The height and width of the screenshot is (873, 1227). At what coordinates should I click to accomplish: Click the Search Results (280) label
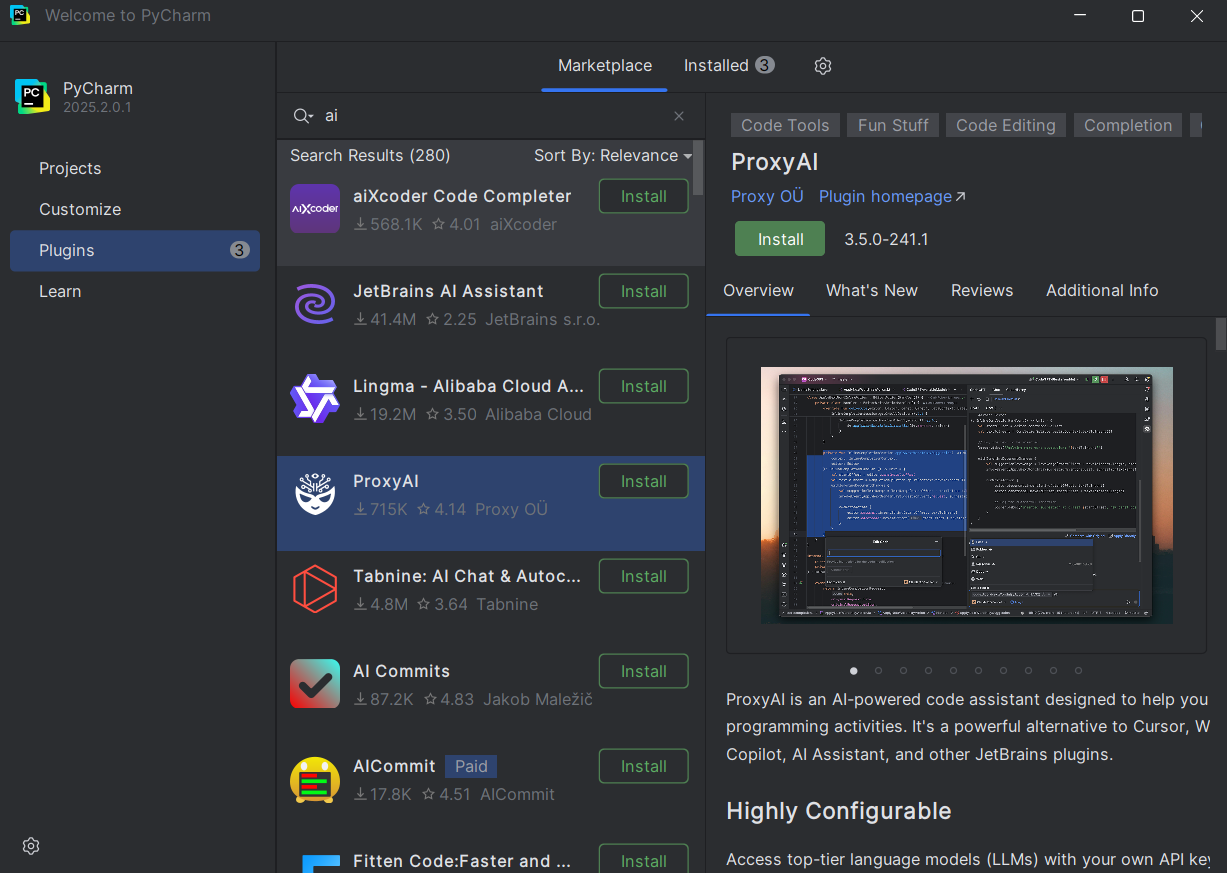click(x=370, y=156)
